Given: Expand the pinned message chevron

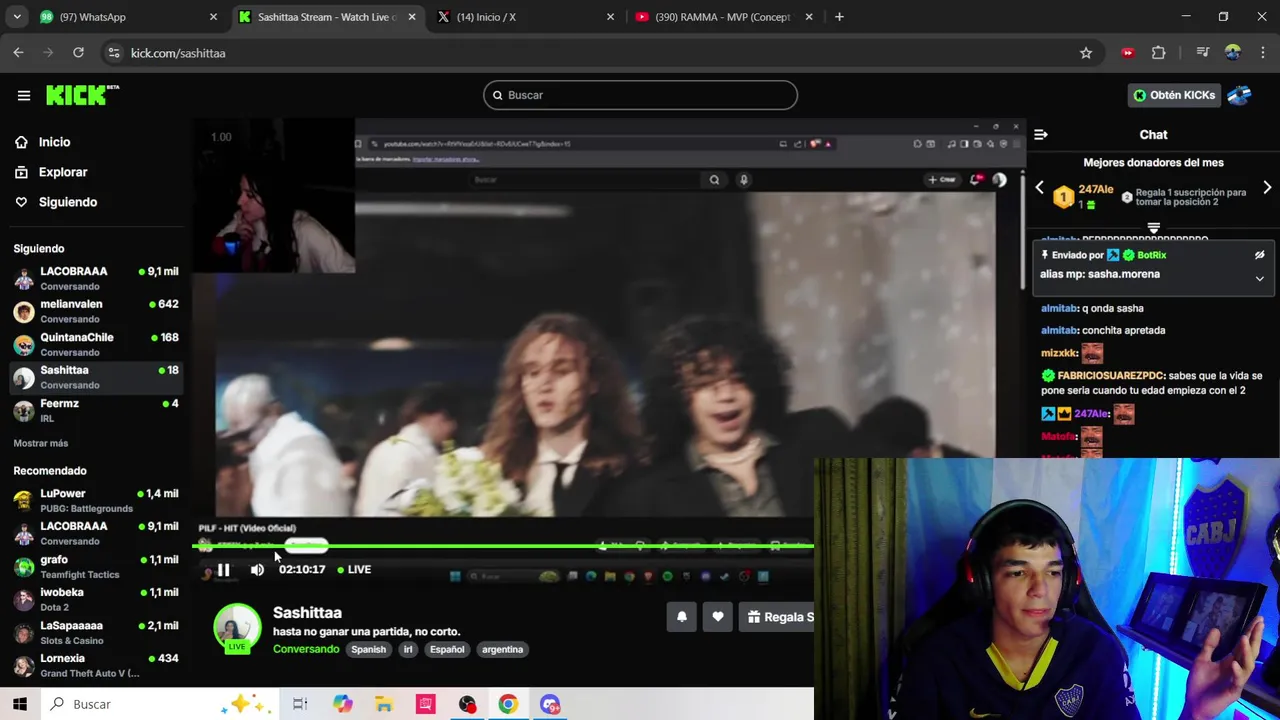Looking at the screenshot, I should [x=1260, y=279].
